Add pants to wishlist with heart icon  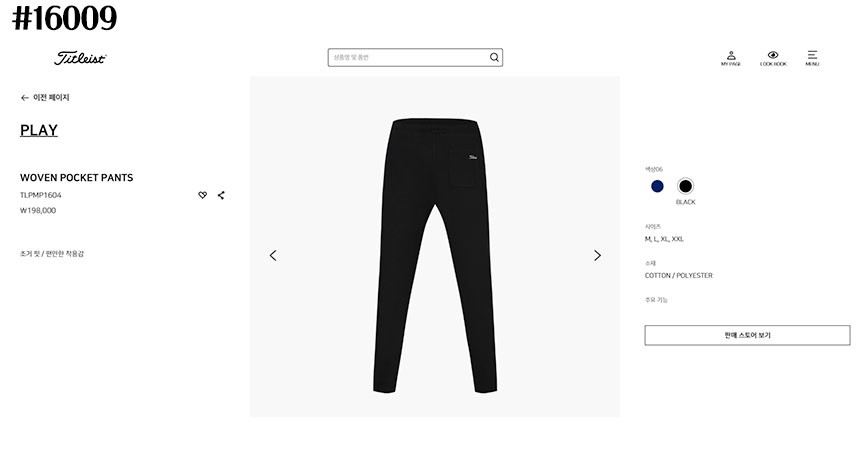[x=202, y=195]
